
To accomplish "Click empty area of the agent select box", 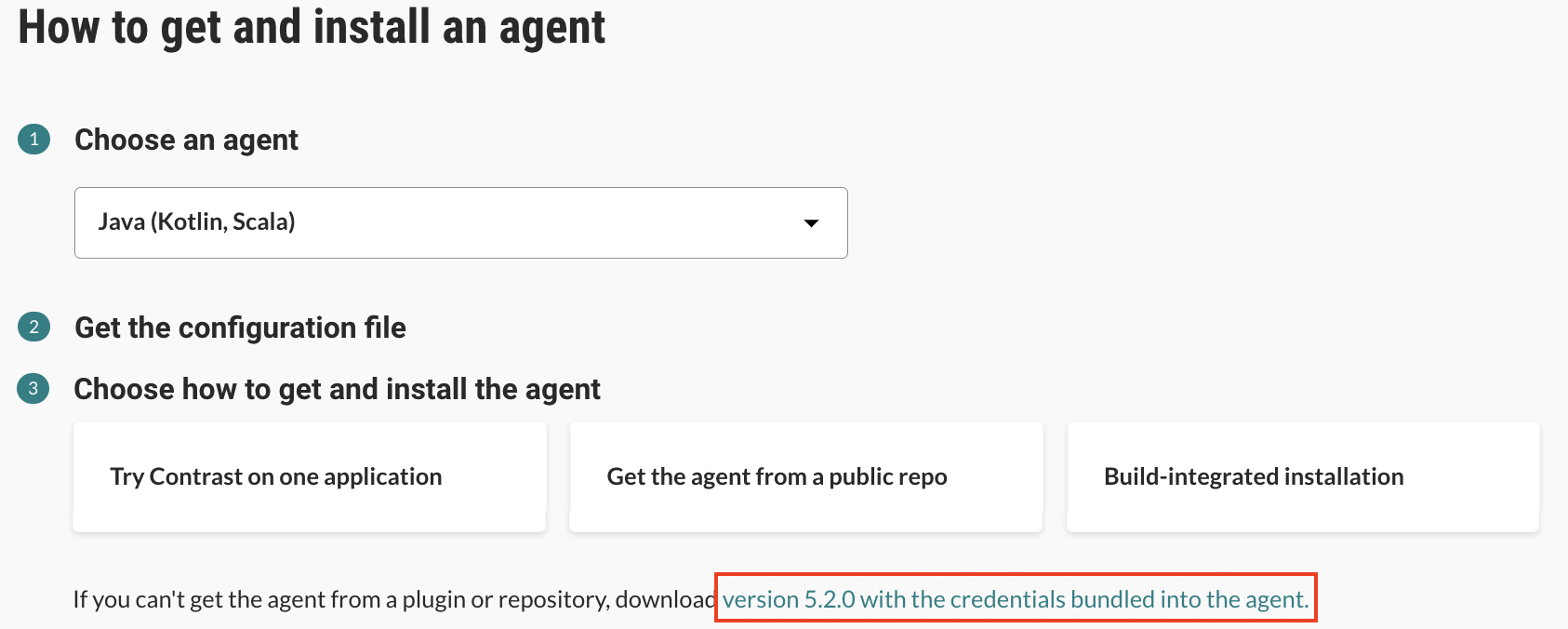I will click(549, 222).
